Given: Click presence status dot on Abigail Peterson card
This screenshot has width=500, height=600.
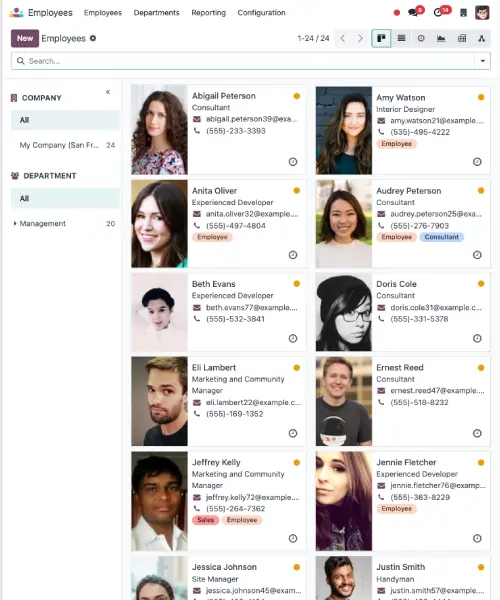Looking at the screenshot, I should (296, 96).
